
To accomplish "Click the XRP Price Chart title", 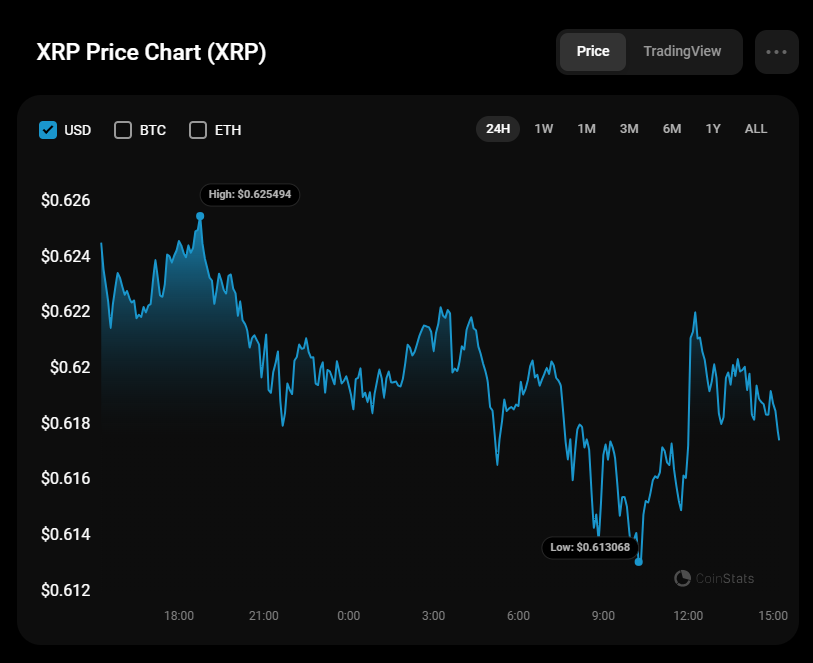I will 151,53.
